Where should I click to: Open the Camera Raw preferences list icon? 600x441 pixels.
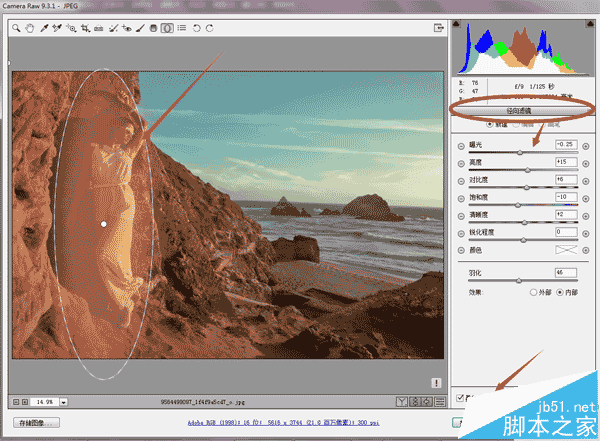pos(182,28)
